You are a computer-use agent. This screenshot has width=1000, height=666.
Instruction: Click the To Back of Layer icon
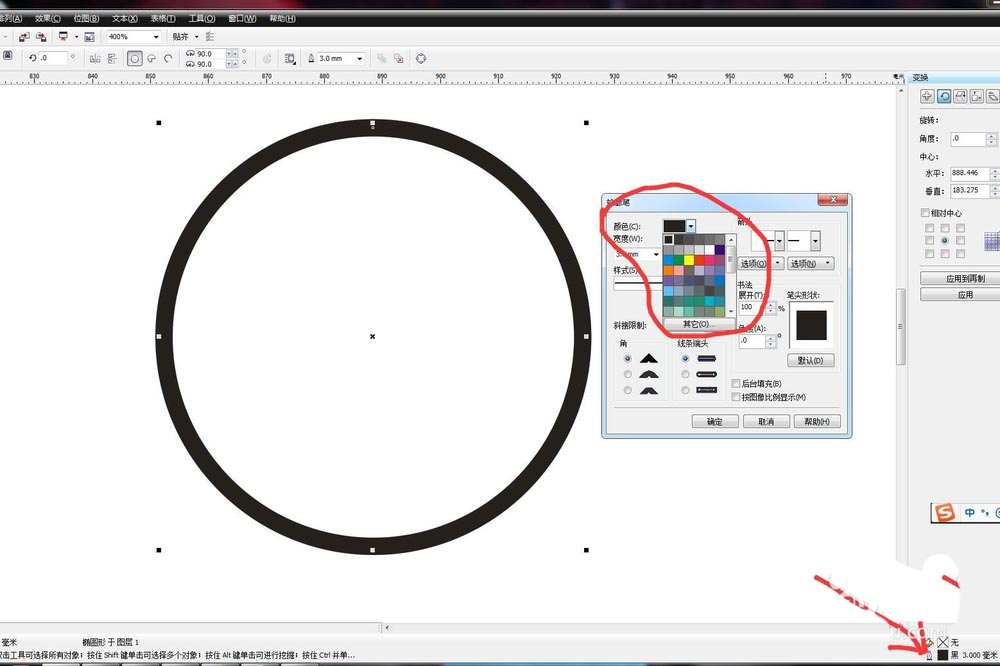click(x=399, y=59)
